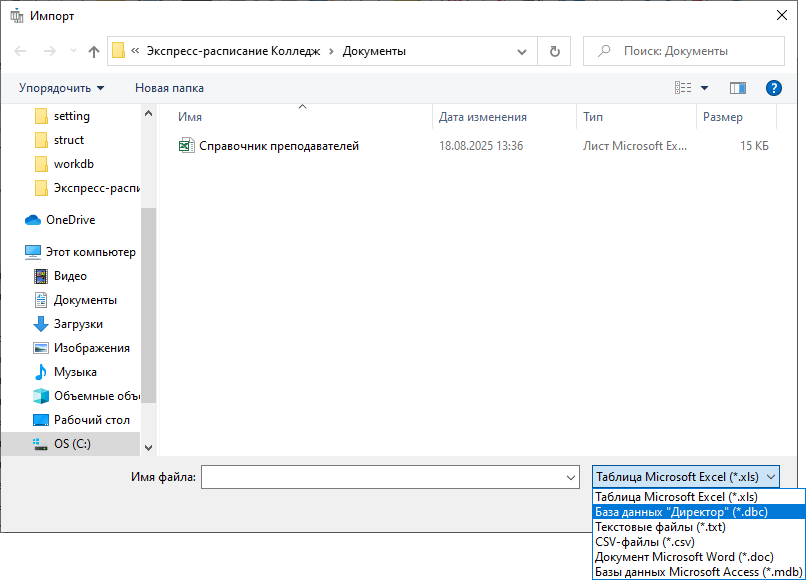The height and width of the screenshot is (580, 806).
Task: Select OS (C:) drive in sidebar
Action: tap(72, 443)
